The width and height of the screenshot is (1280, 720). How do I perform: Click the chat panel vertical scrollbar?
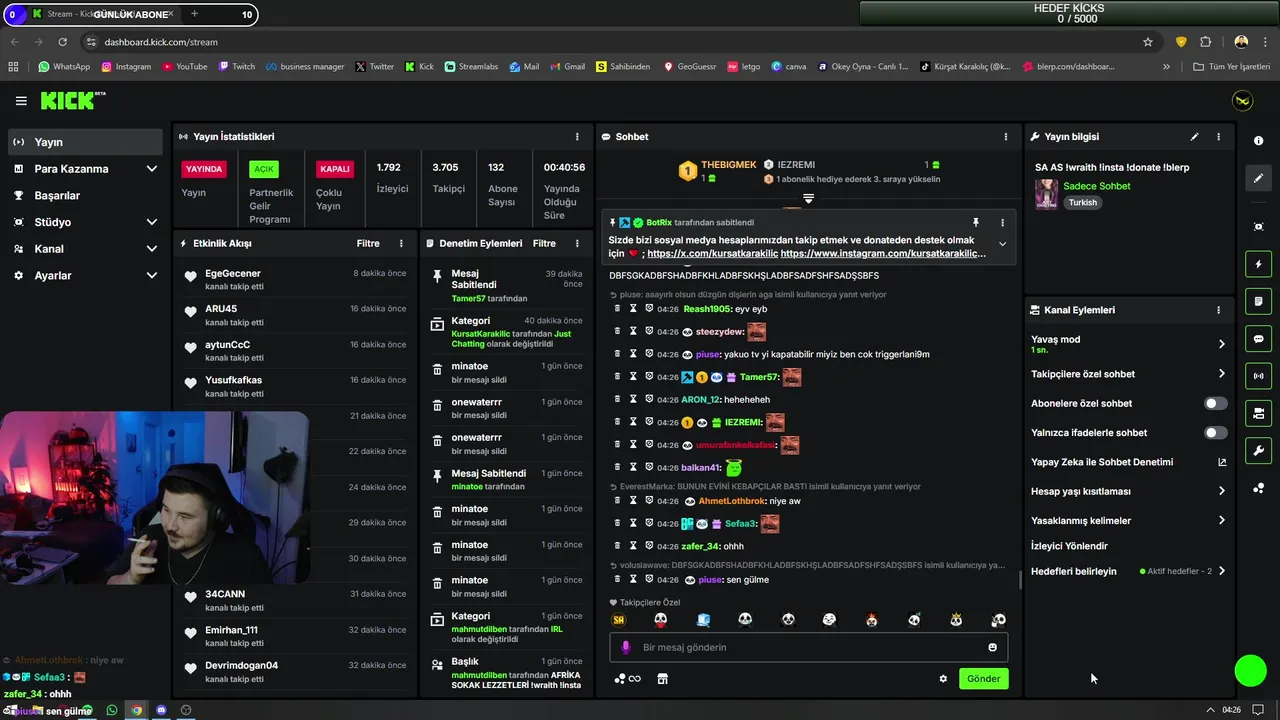pyautogui.click(x=1019, y=580)
